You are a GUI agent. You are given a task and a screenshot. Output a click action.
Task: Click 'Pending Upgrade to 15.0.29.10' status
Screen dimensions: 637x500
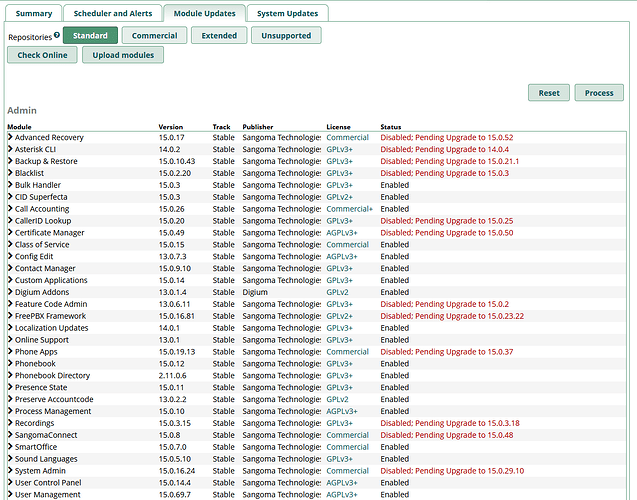(469, 471)
